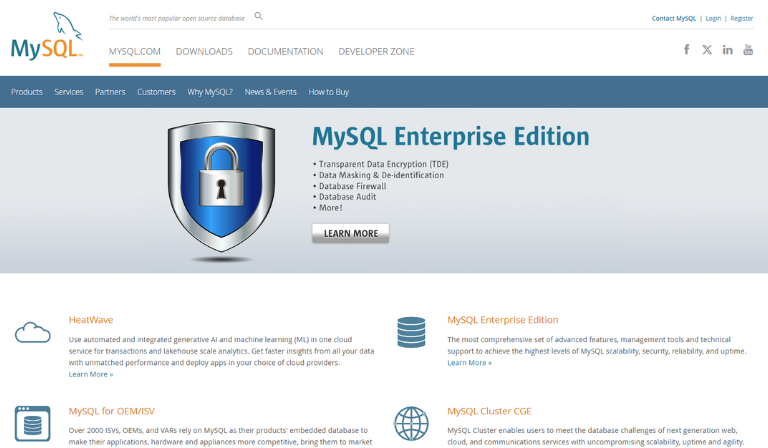Click the Database Firewall bullet

pos(352,186)
